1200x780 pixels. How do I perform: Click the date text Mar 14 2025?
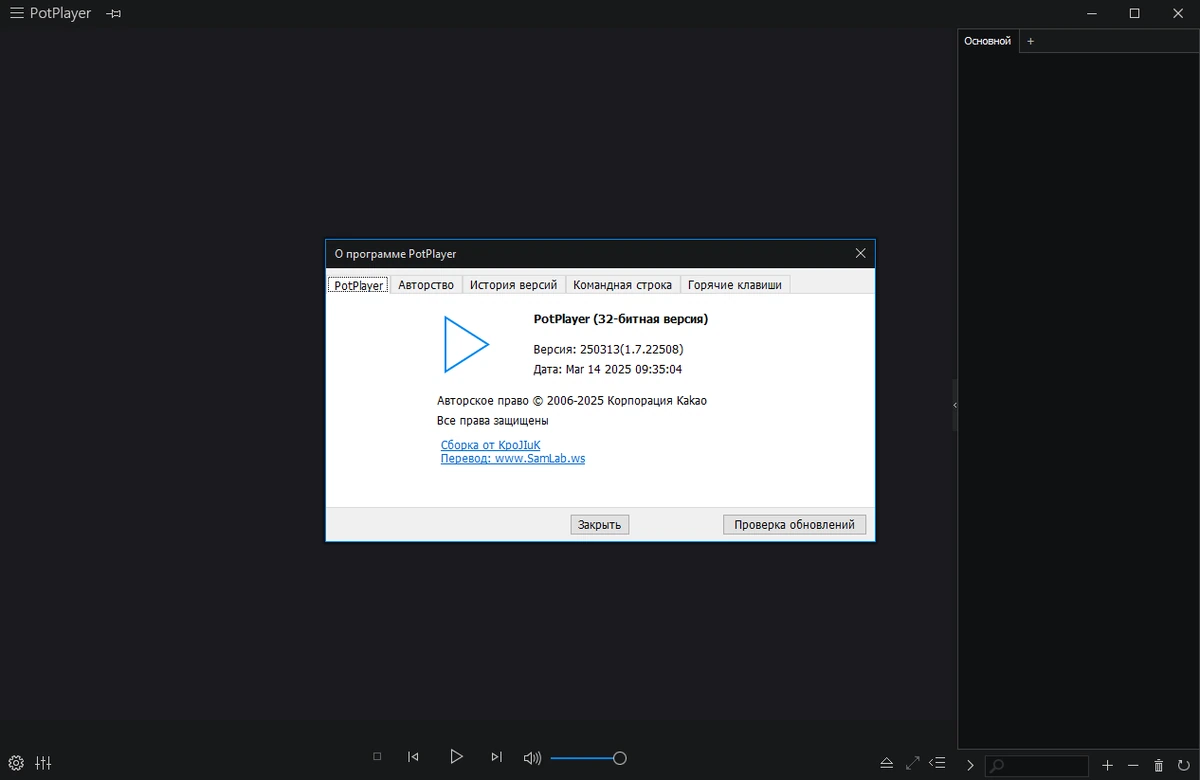coord(607,369)
